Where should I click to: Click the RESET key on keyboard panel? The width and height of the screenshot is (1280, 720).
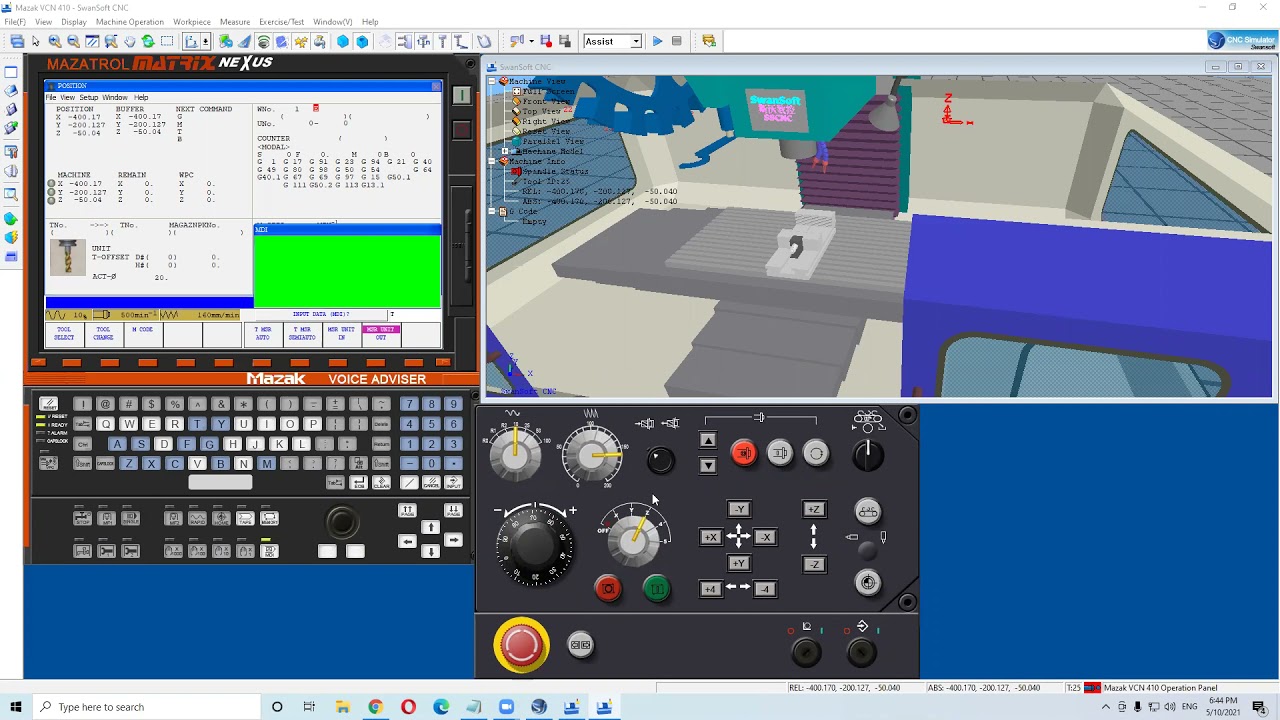(48, 403)
